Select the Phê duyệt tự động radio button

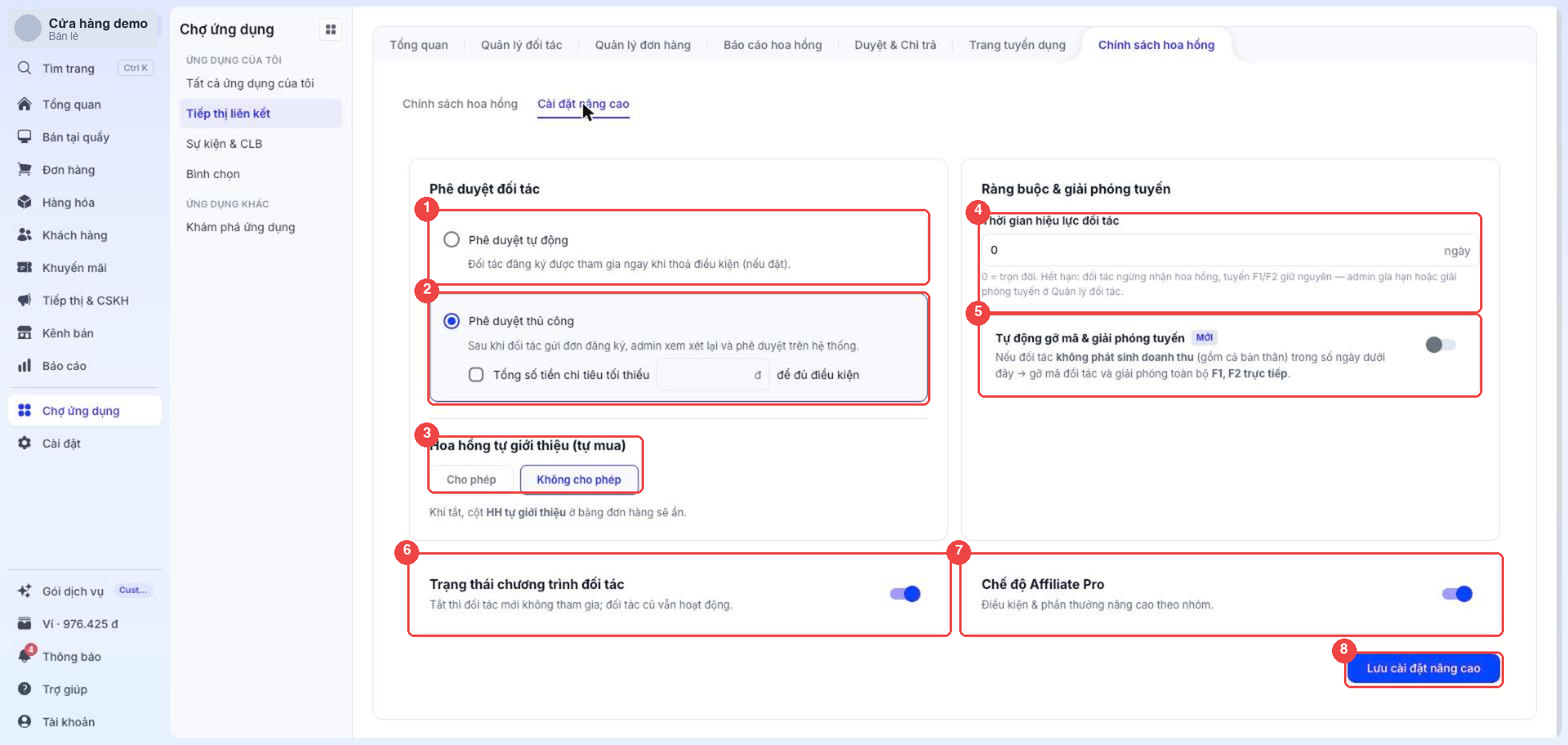click(x=452, y=239)
